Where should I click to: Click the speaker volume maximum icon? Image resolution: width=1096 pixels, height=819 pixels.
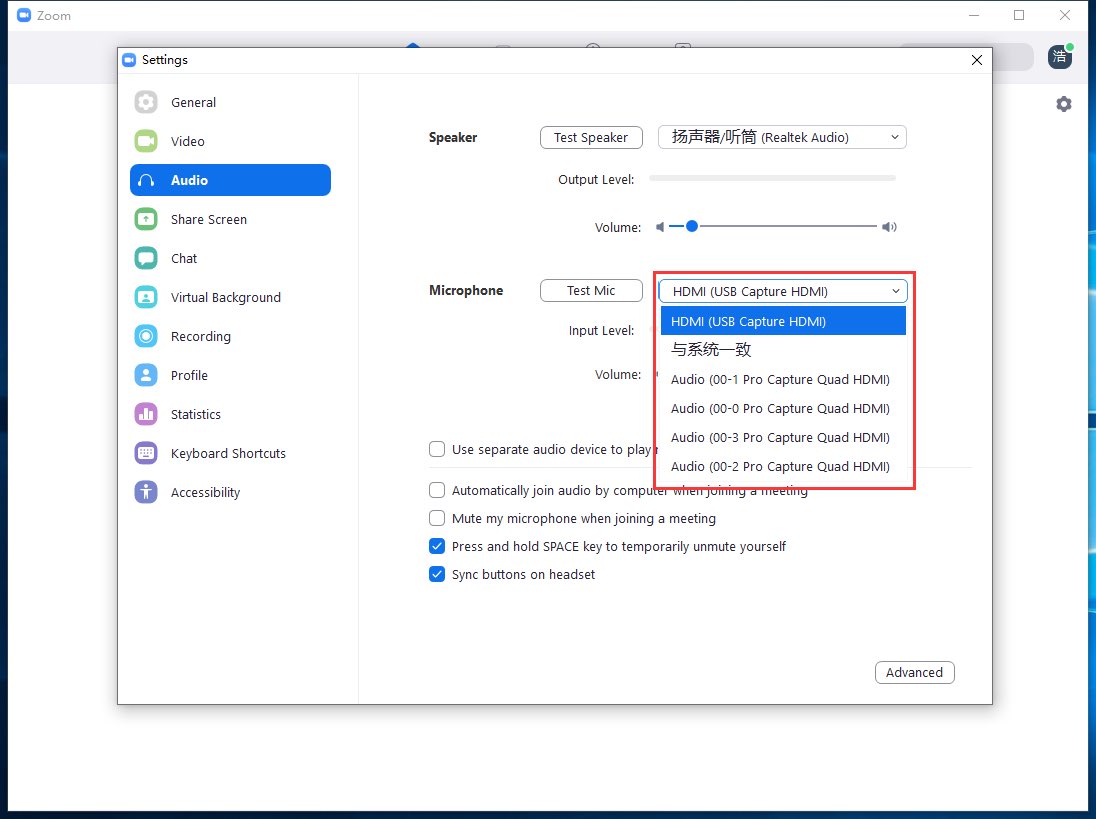pyautogui.click(x=889, y=226)
